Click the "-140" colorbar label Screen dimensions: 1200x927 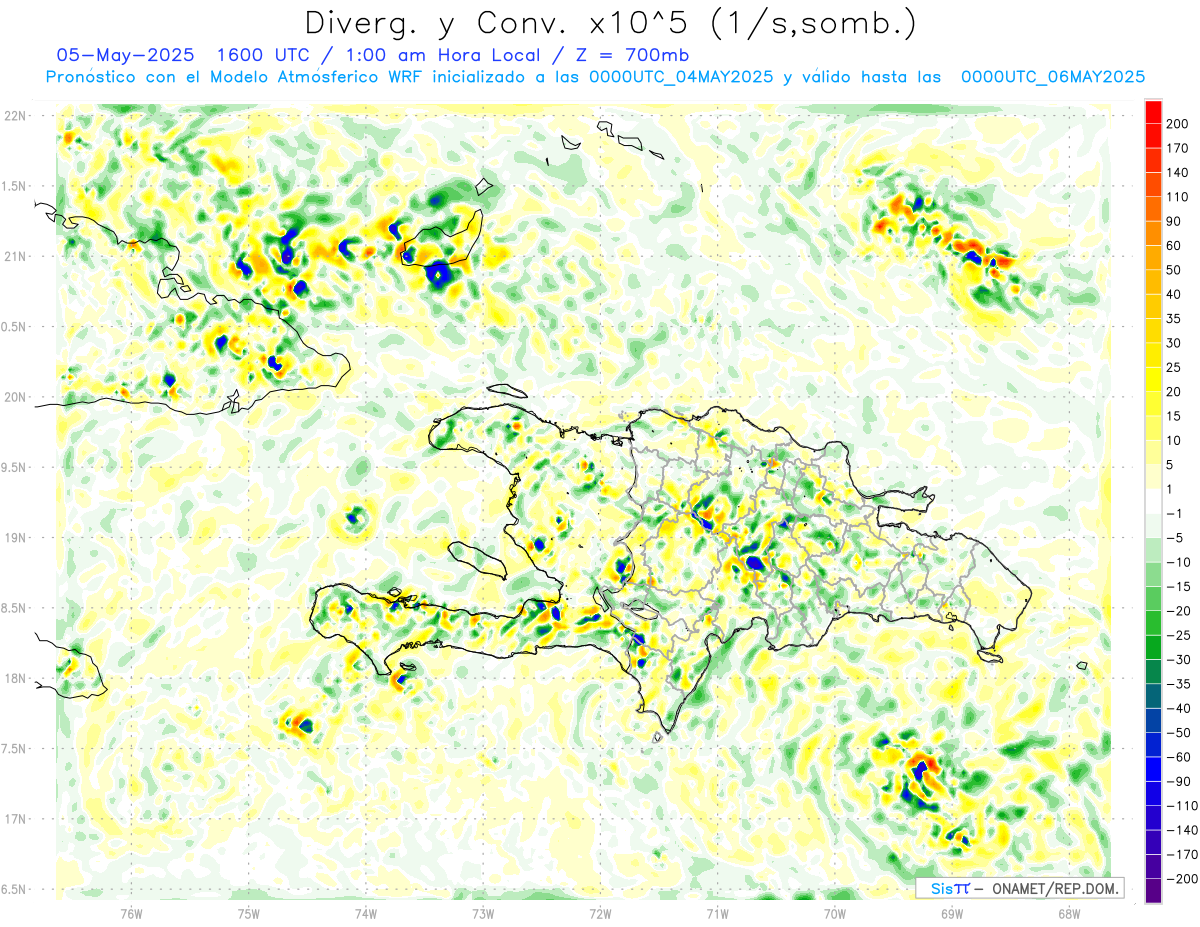(1181, 830)
